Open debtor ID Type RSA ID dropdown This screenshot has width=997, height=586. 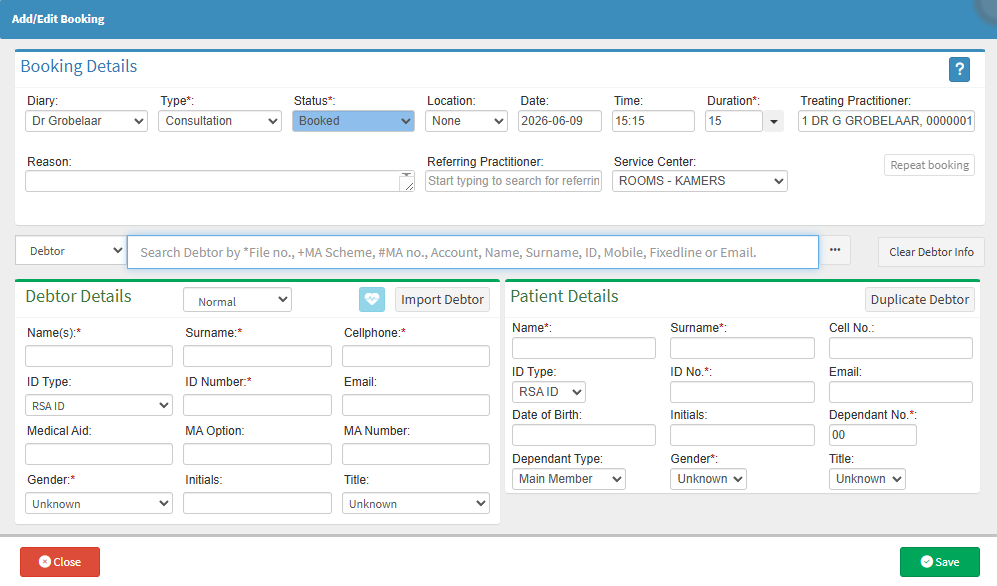point(99,405)
